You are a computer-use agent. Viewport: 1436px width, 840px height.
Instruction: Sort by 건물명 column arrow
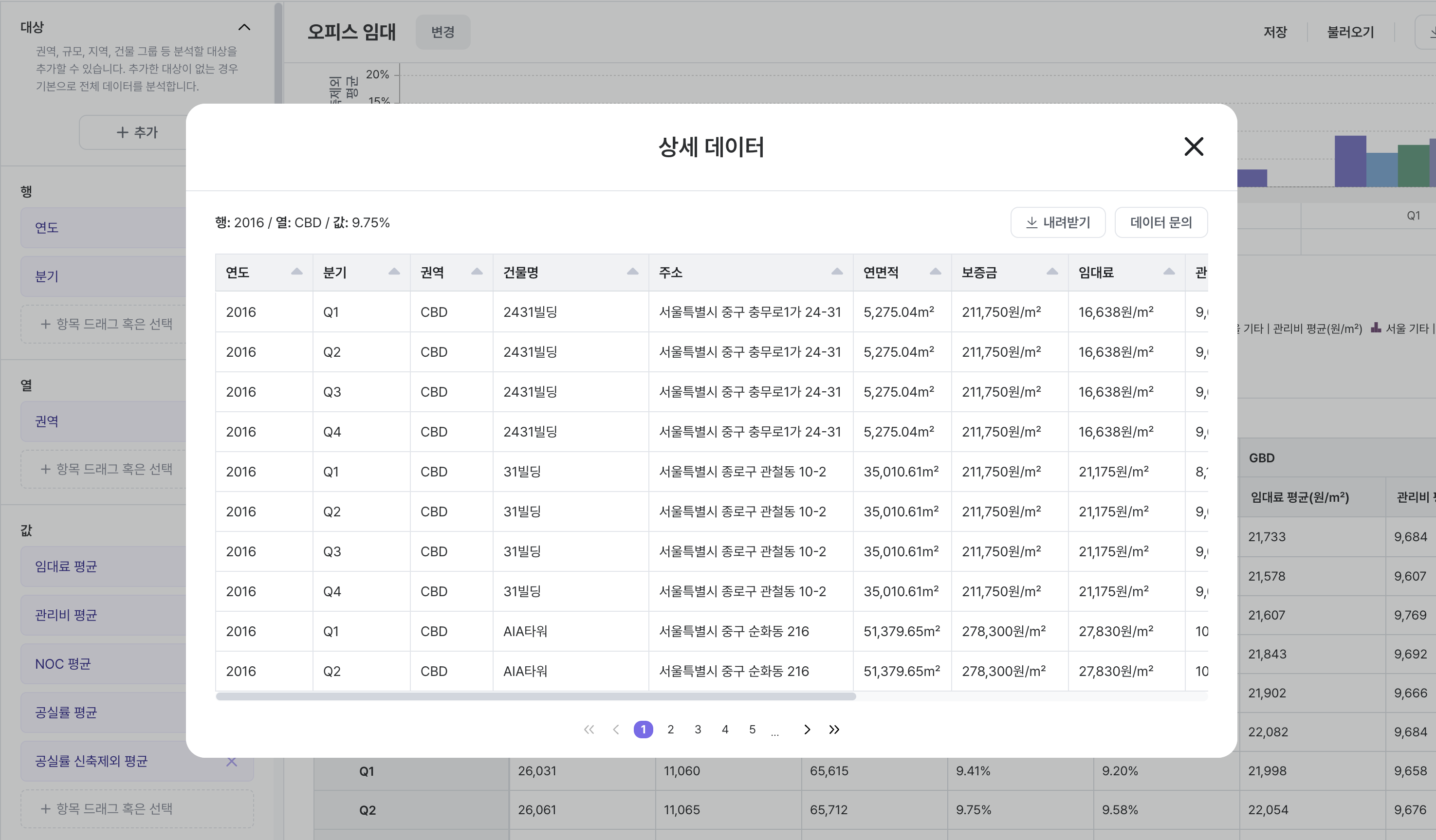tap(632, 272)
